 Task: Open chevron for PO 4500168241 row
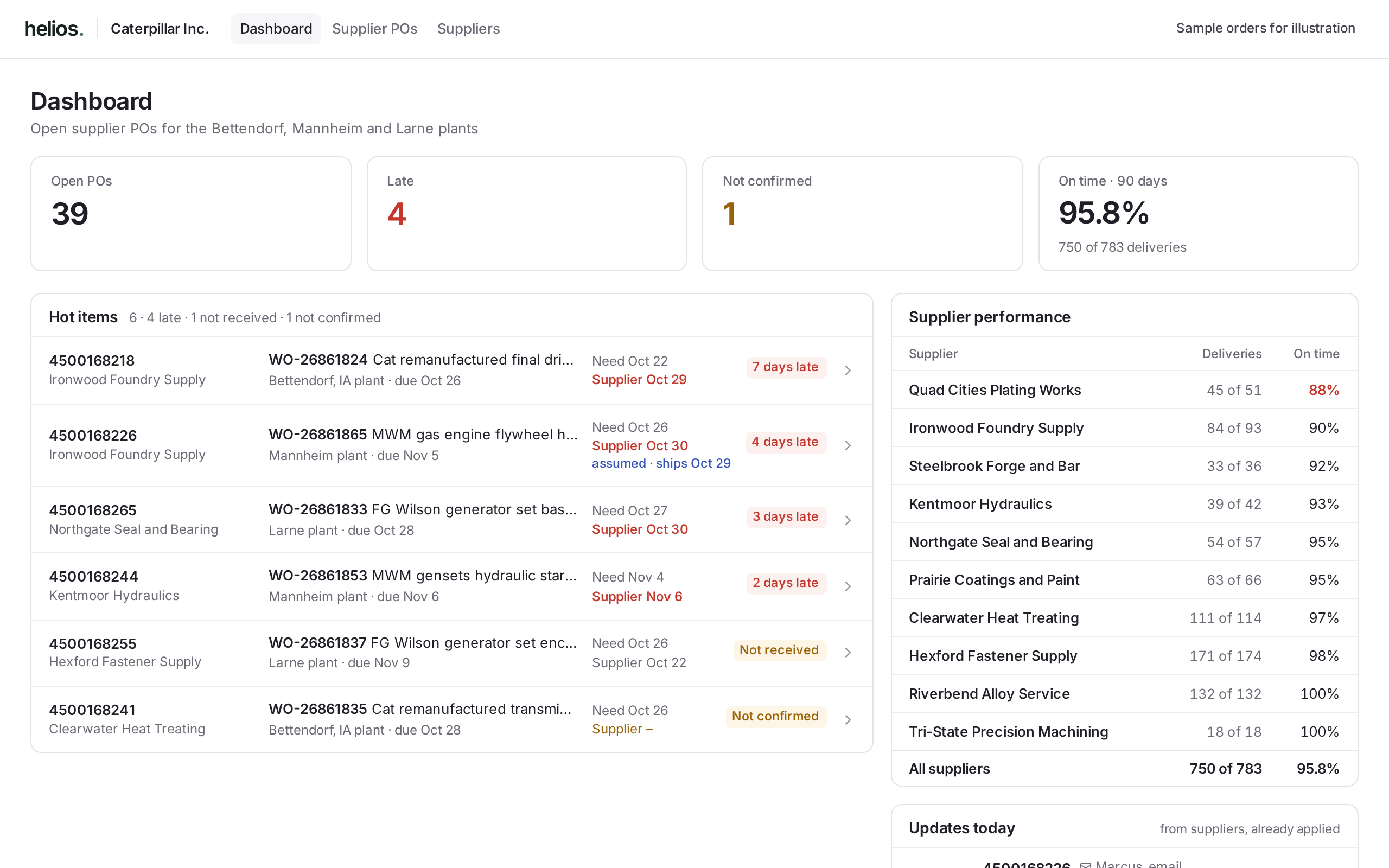(848, 719)
